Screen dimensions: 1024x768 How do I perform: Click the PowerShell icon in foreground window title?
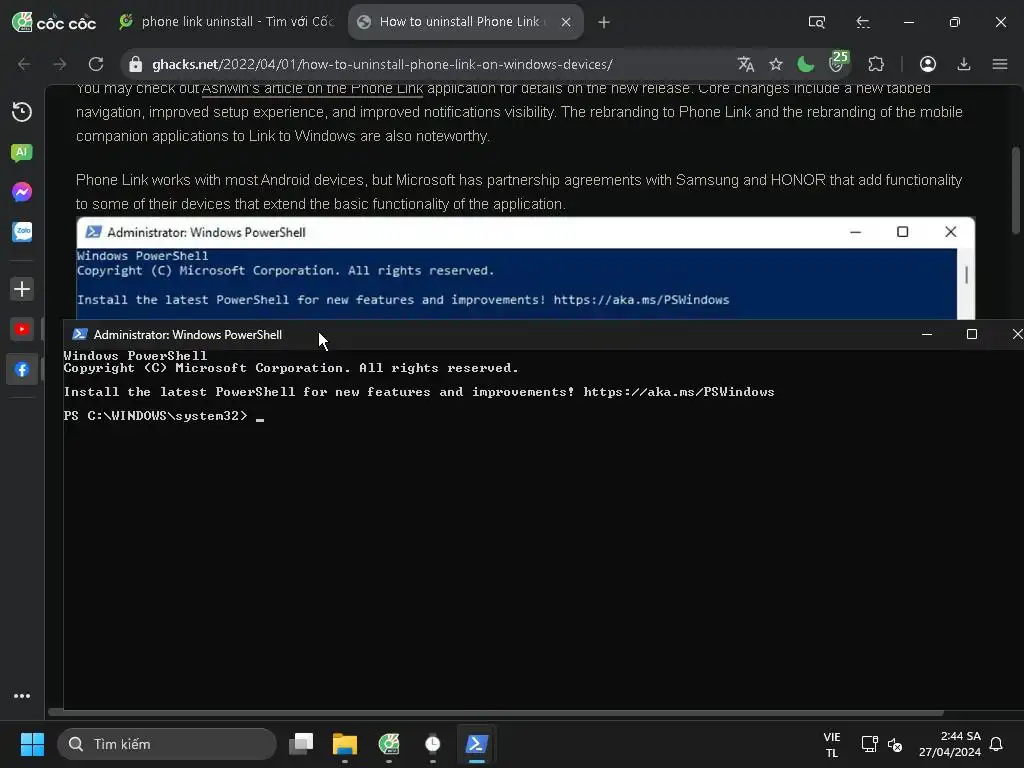(x=80, y=334)
